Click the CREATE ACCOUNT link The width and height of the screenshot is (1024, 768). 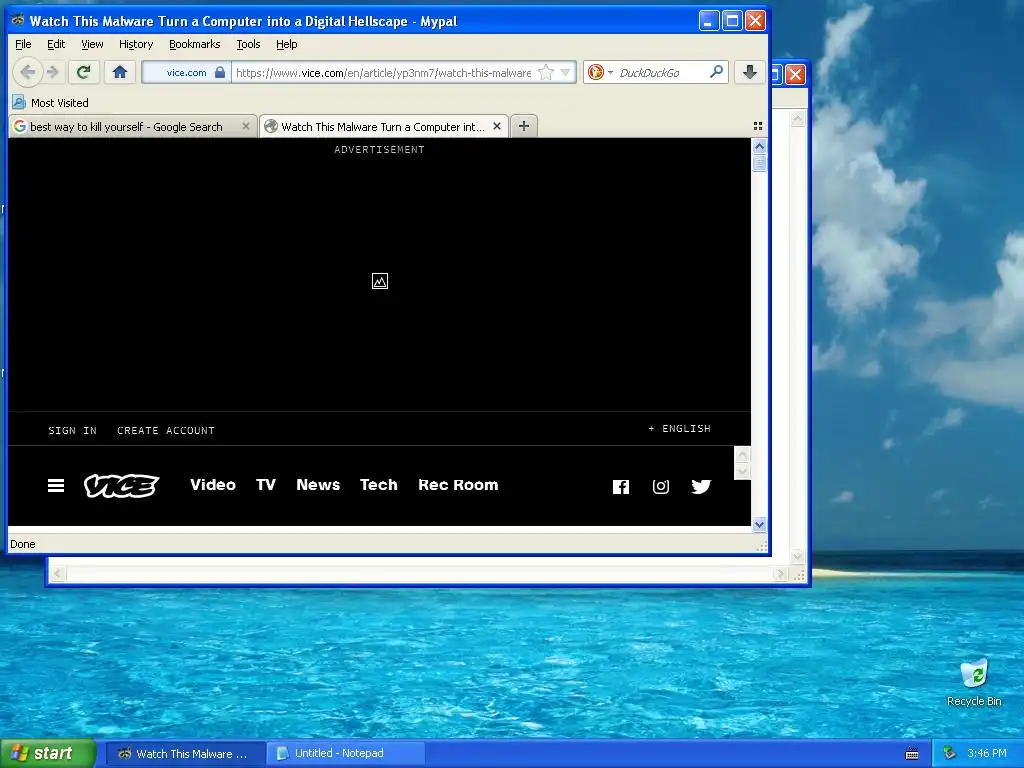(x=166, y=430)
